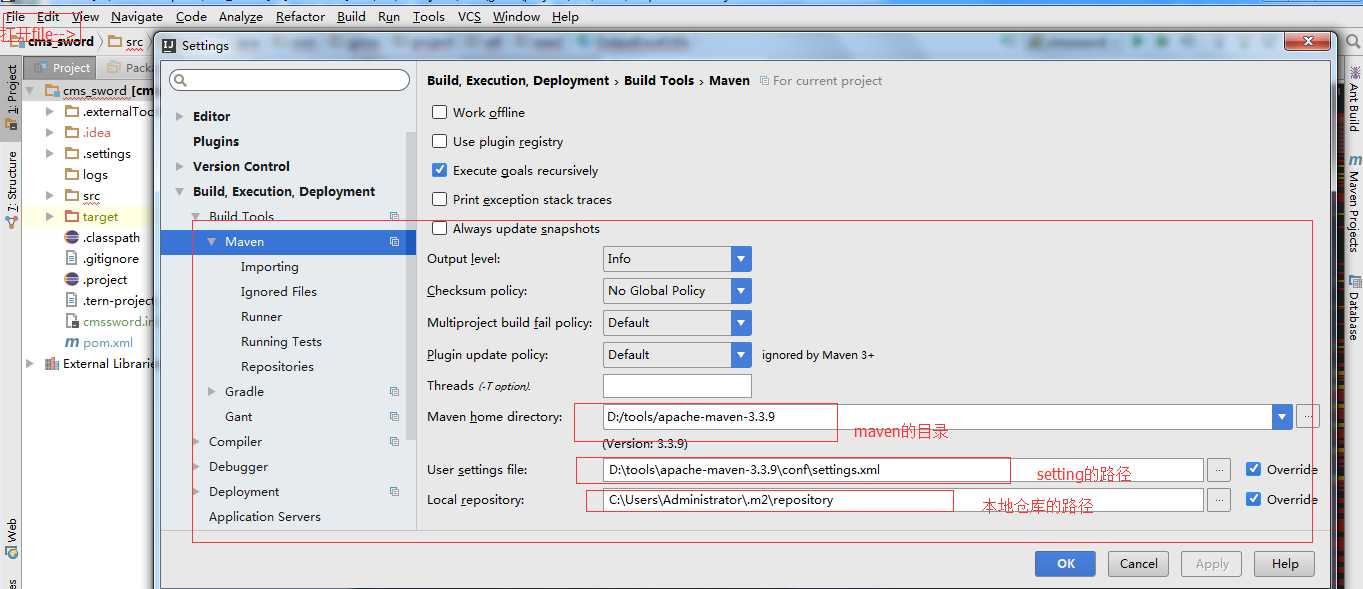Select Importing under Maven

pyautogui.click(x=269, y=267)
